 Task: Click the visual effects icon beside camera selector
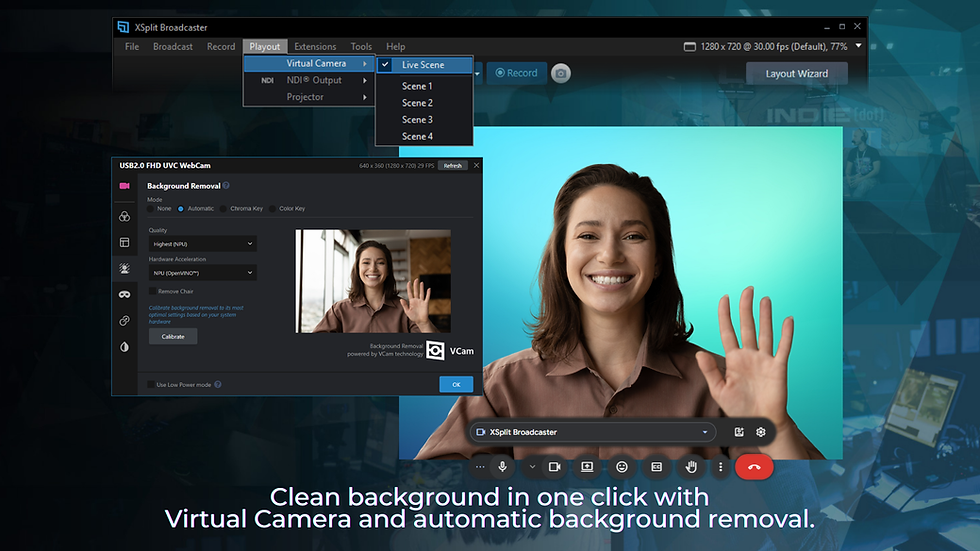(x=739, y=432)
